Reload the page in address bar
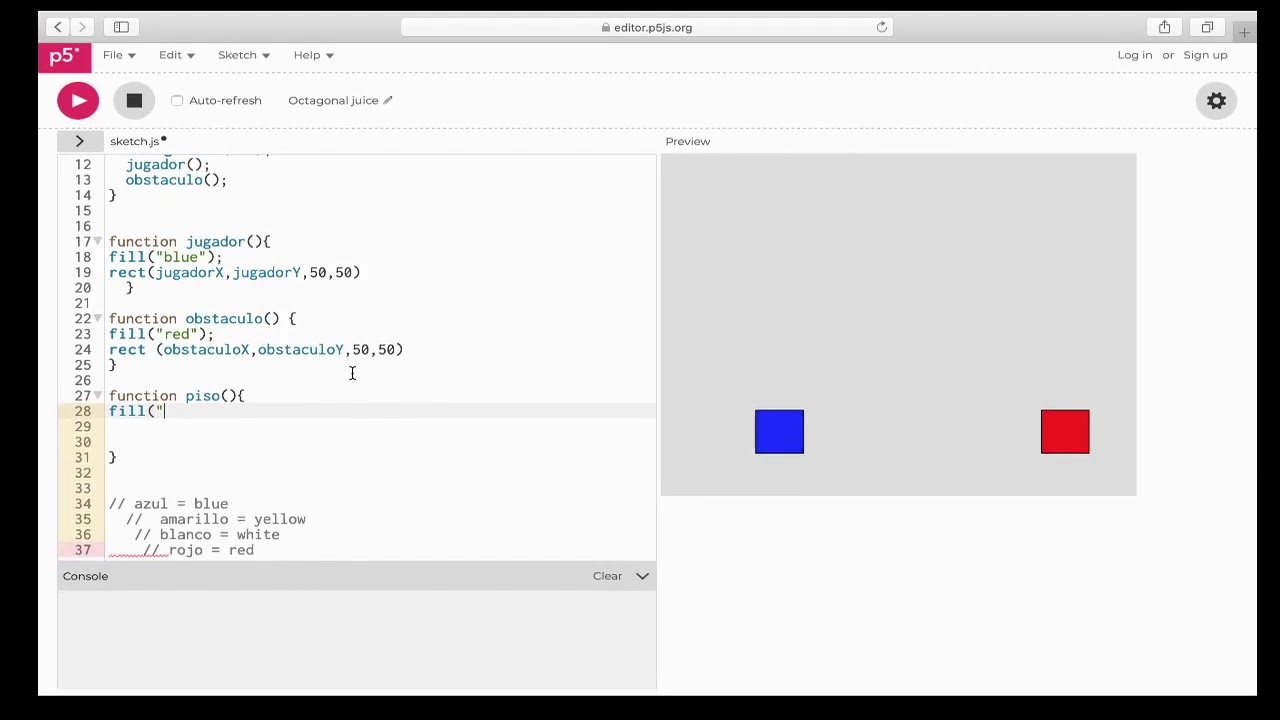 tap(882, 27)
